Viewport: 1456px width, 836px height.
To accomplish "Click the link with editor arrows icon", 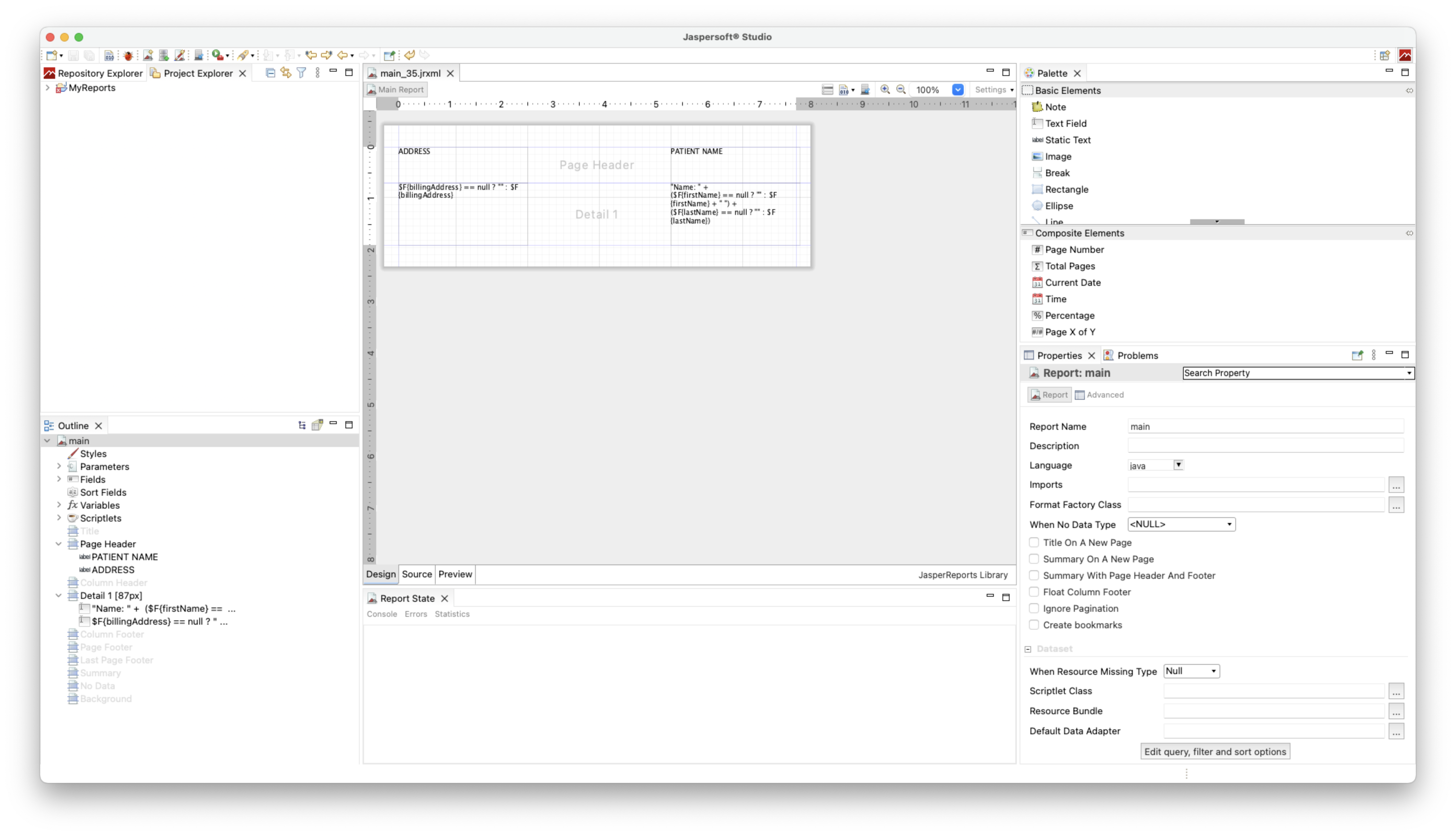I will tap(285, 73).
